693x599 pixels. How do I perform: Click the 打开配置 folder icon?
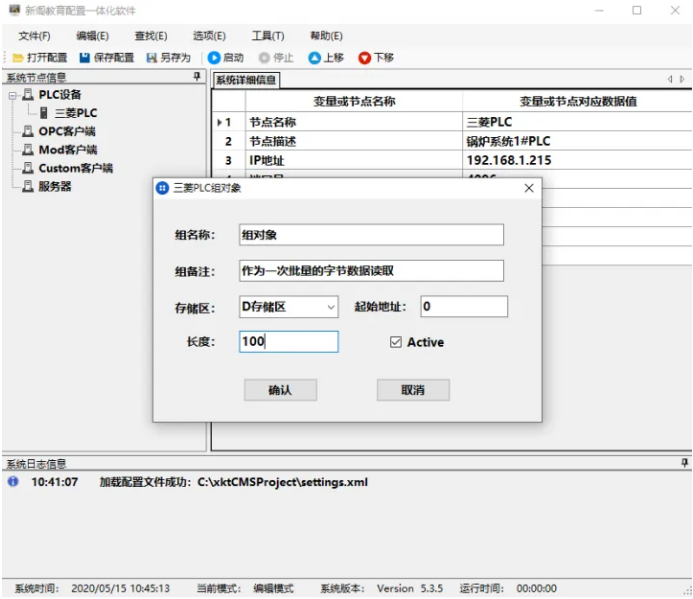click(x=18, y=58)
